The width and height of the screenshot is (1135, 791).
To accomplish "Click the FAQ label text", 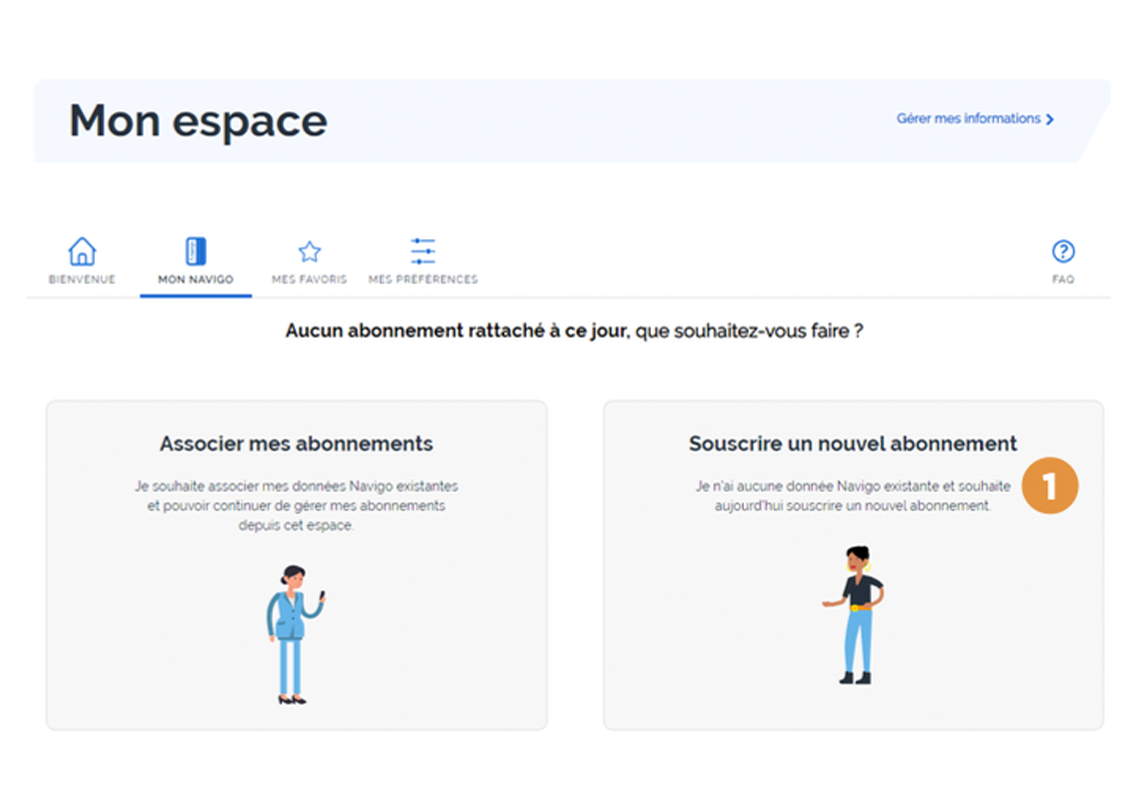I will pos(1063,279).
